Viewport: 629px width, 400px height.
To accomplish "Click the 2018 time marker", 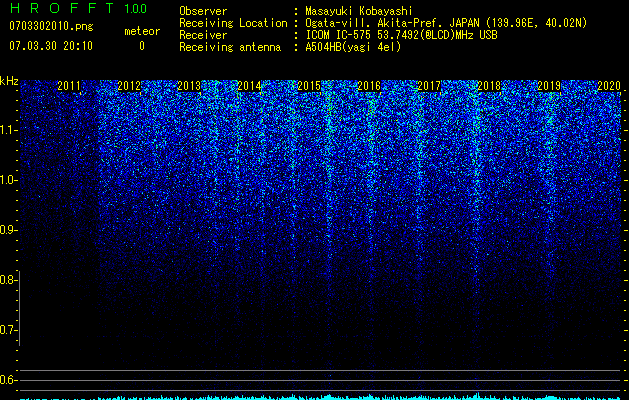I will [489, 86].
